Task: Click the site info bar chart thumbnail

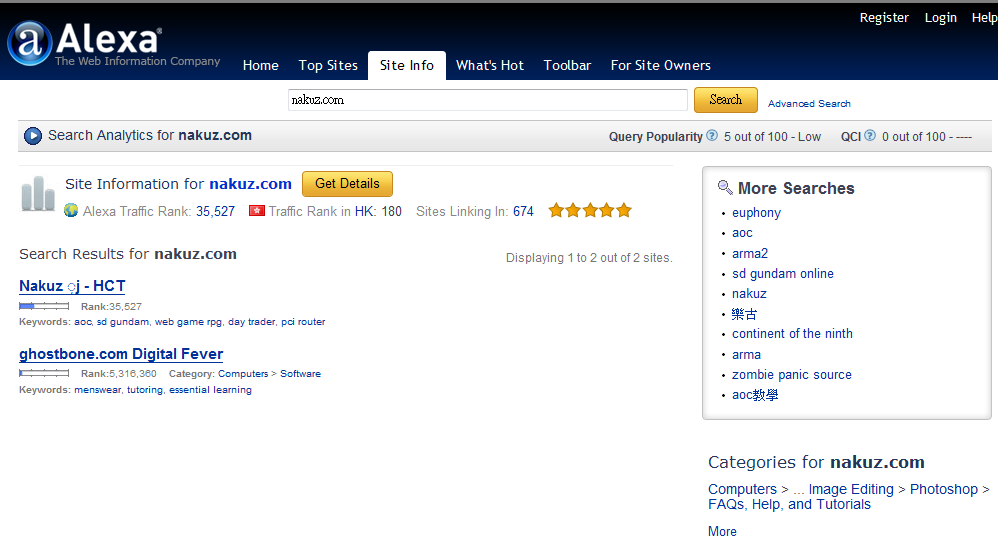Action: click(x=38, y=193)
